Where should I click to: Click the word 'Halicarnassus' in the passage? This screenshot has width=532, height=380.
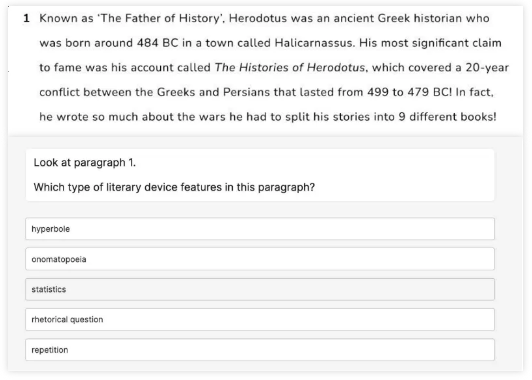[x=314, y=43]
